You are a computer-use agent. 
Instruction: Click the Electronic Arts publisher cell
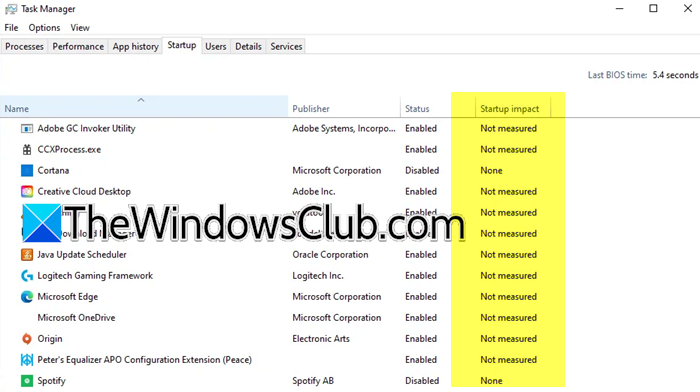pos(321,339)
